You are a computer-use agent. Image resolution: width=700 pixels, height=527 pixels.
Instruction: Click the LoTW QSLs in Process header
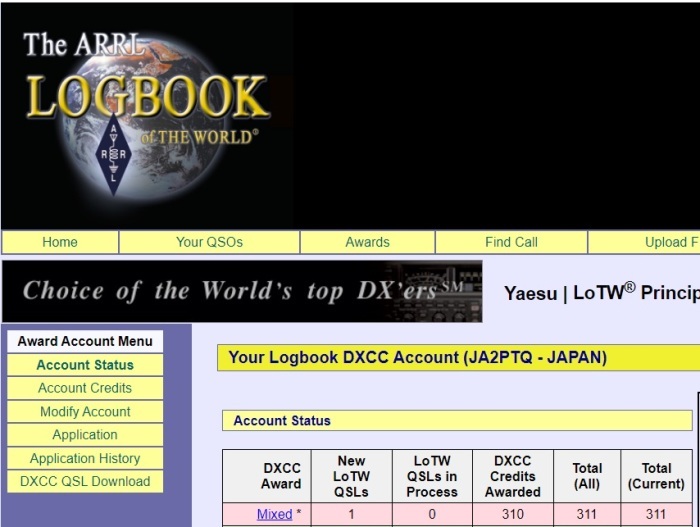[432, 476]
